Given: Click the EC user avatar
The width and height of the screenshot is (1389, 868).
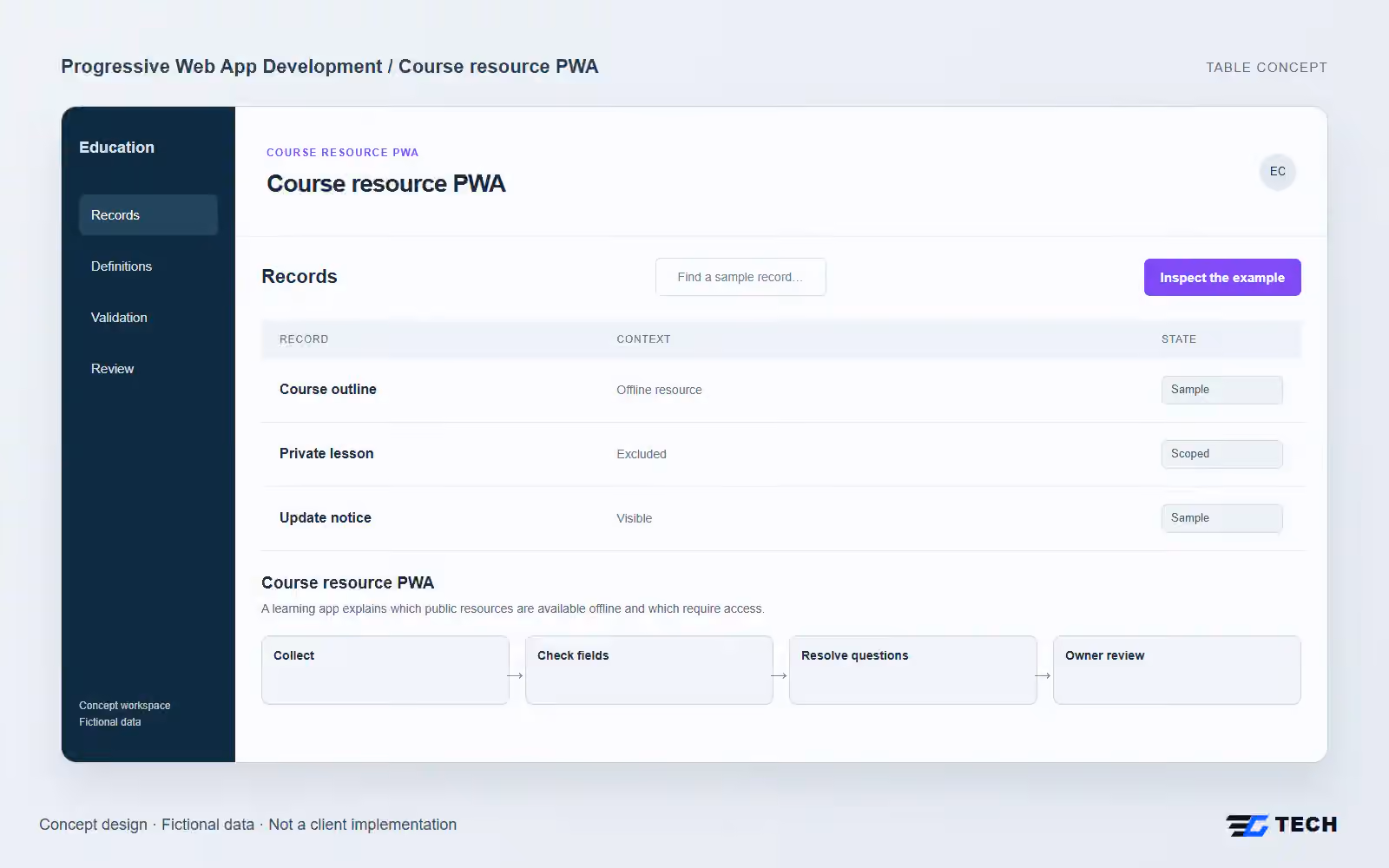Looking at the screenshot, I should click(x=1277, y=171).
